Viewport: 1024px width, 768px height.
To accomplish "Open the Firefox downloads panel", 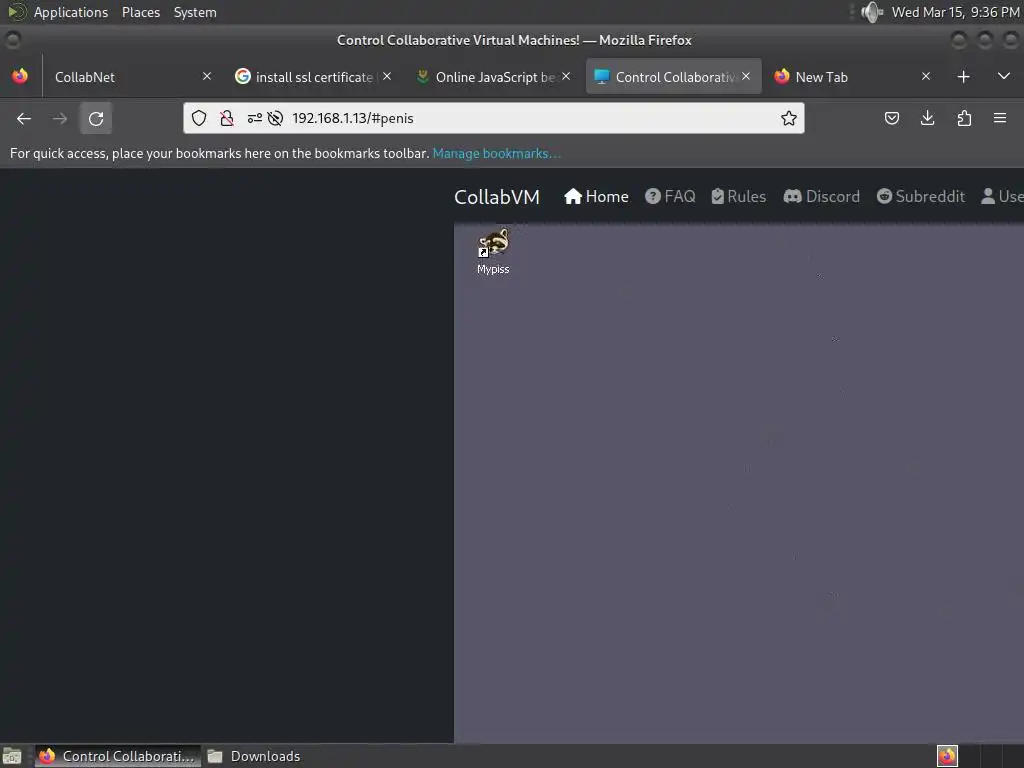I will (927, 118).
